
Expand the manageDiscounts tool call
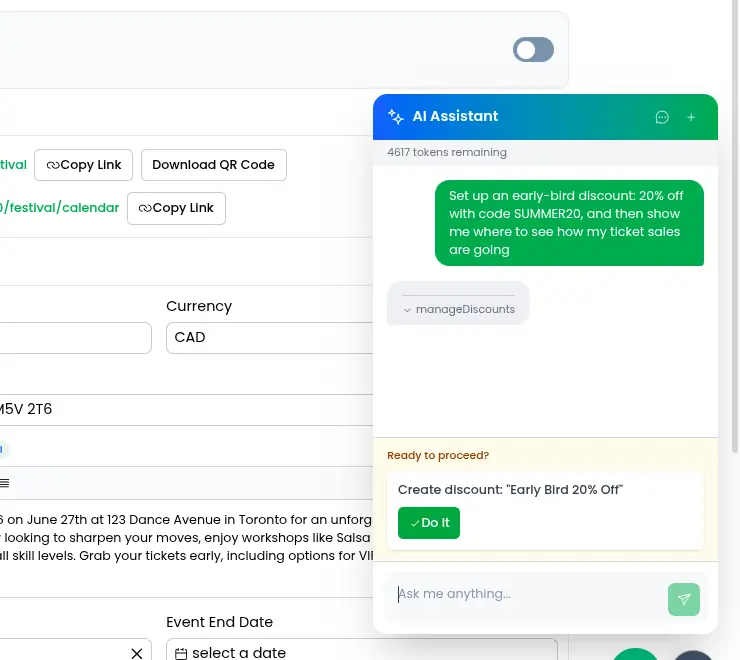[x=459, y=309]
